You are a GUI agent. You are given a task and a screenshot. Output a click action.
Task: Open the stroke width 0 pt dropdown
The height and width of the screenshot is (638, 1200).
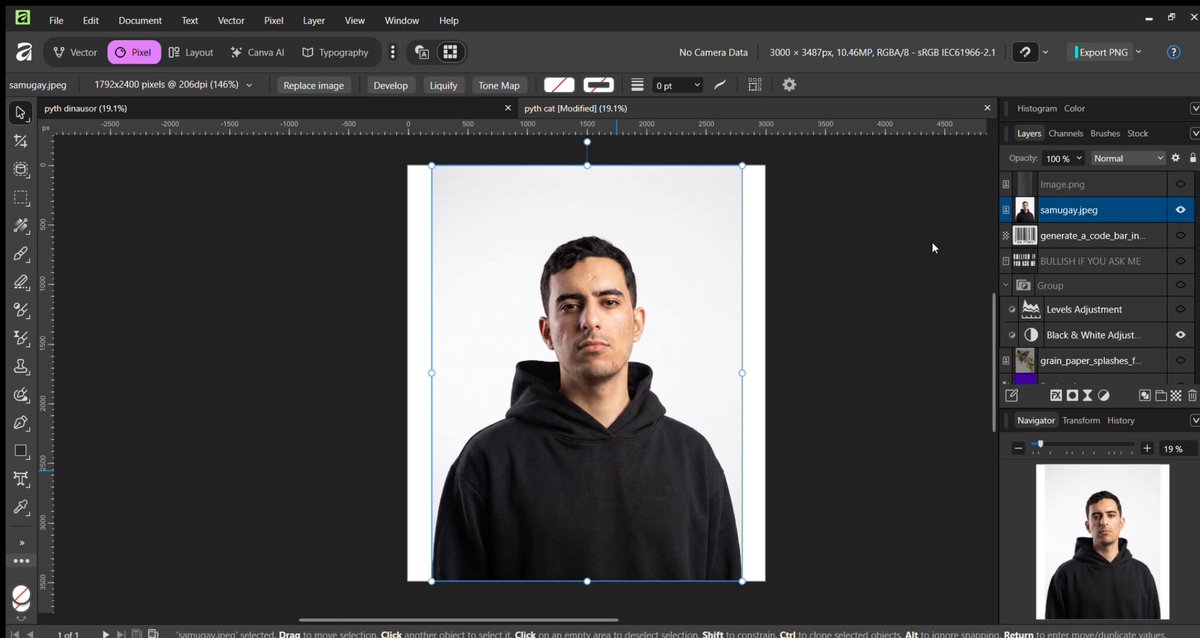(678, 85)
